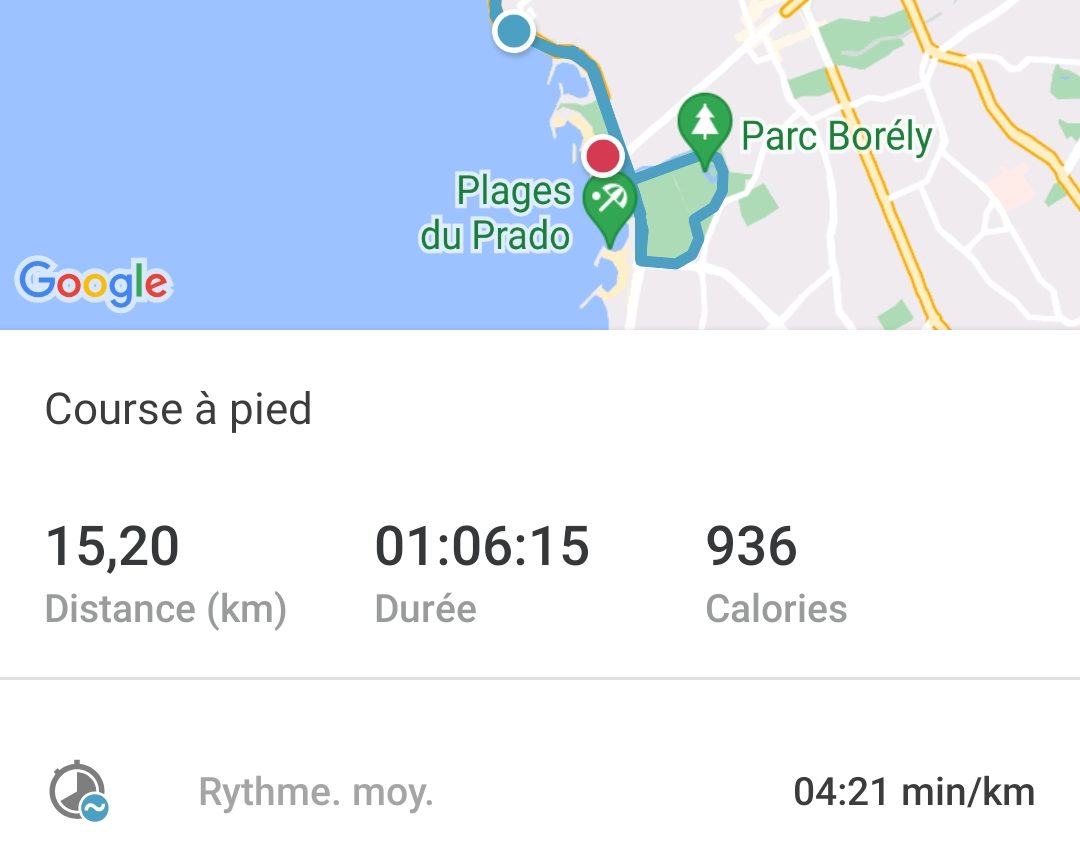Tap the Course à pied title
Viewport: 1080px width, 860px height.
coord(178,410)
